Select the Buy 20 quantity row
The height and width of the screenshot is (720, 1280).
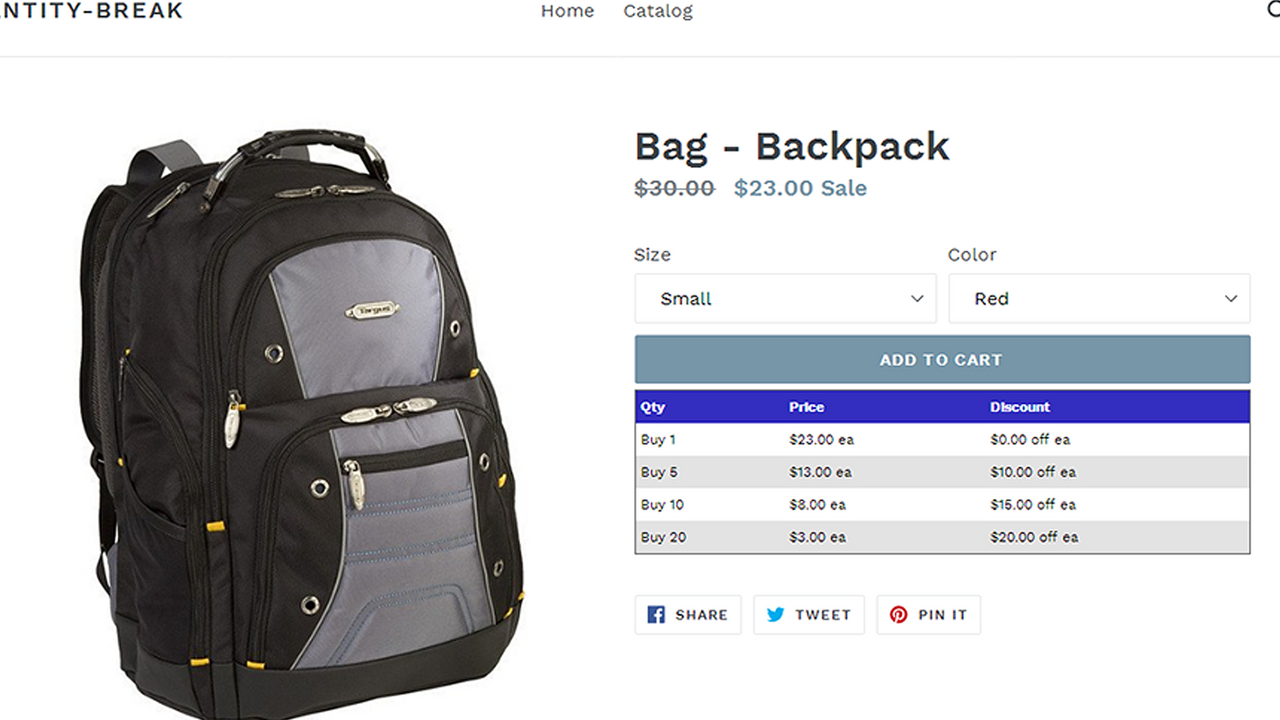pos(942,537)
